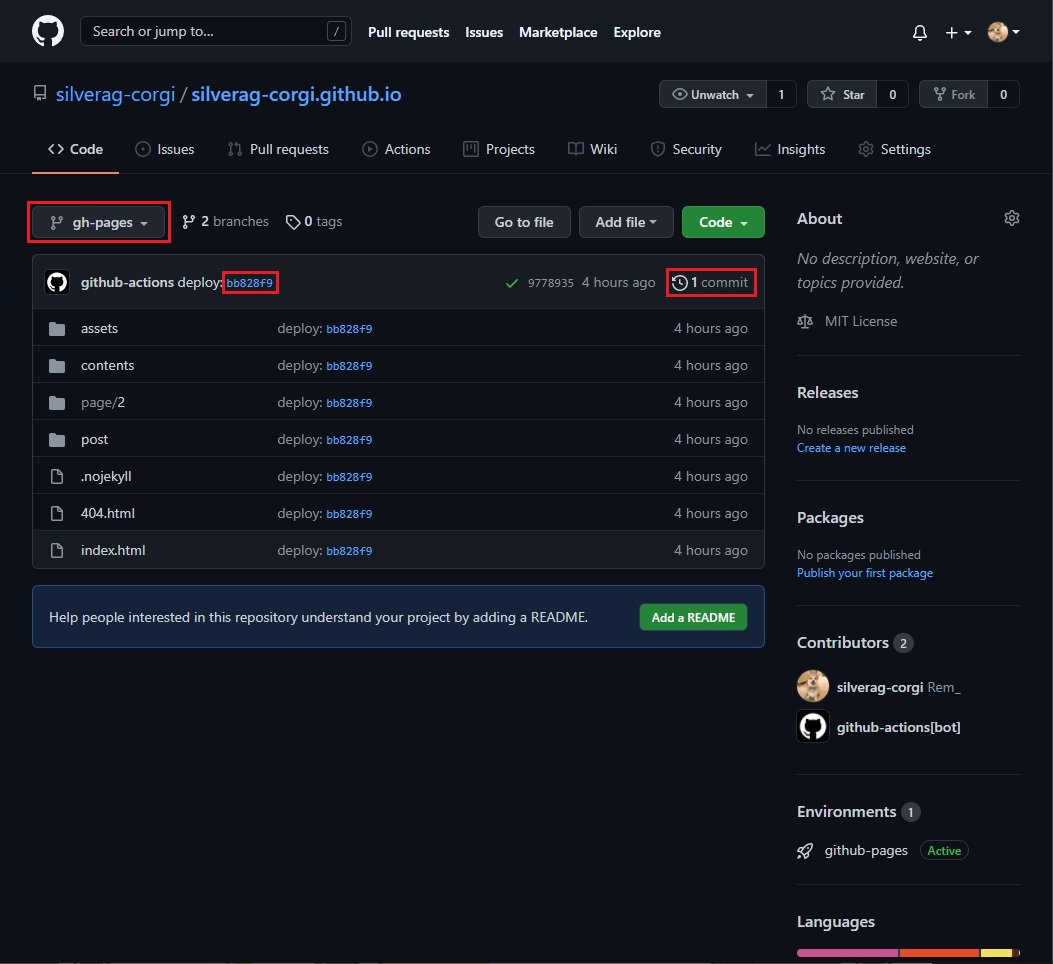
Task: Open the github-actions author link
Action: click(x=127, y=282)
